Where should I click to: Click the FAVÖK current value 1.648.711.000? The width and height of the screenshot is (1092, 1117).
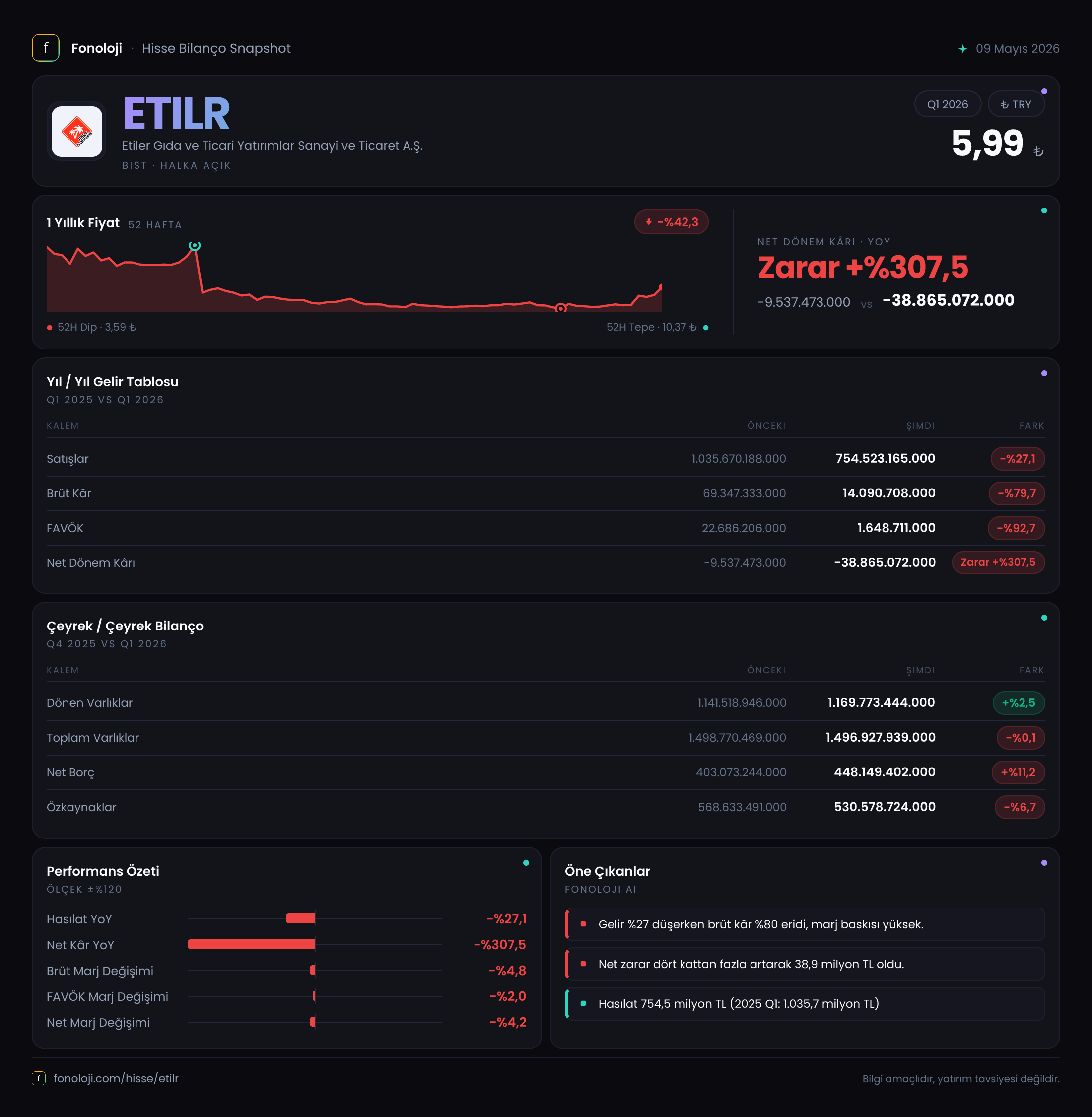[x=896, y=528]
